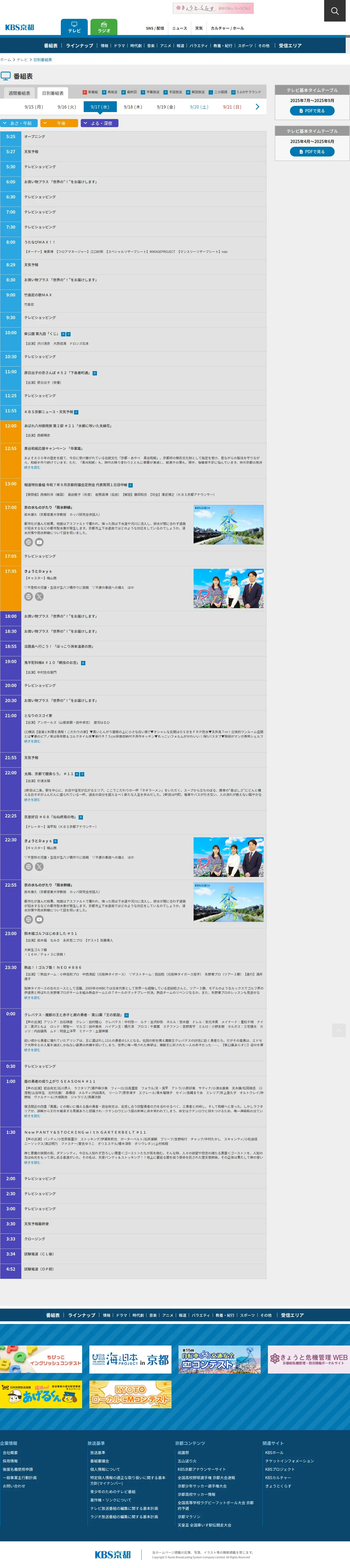
Task: Open the ちびっこイングリッシュコンテスト banner
Action: pos(41,1359)
